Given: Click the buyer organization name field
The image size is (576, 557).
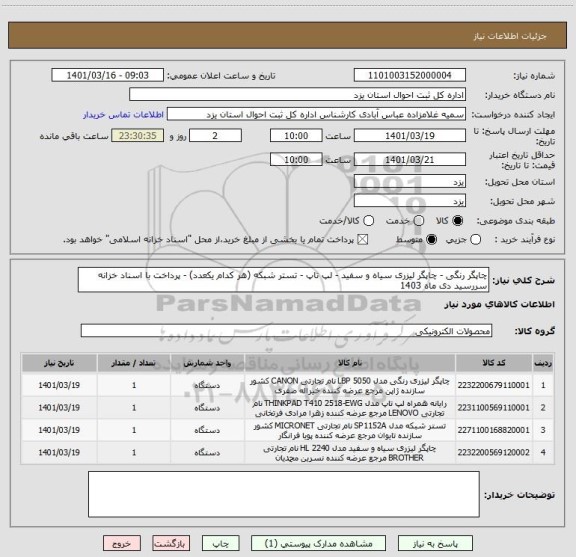Looking at the screenshot, I should coord(298,95).
